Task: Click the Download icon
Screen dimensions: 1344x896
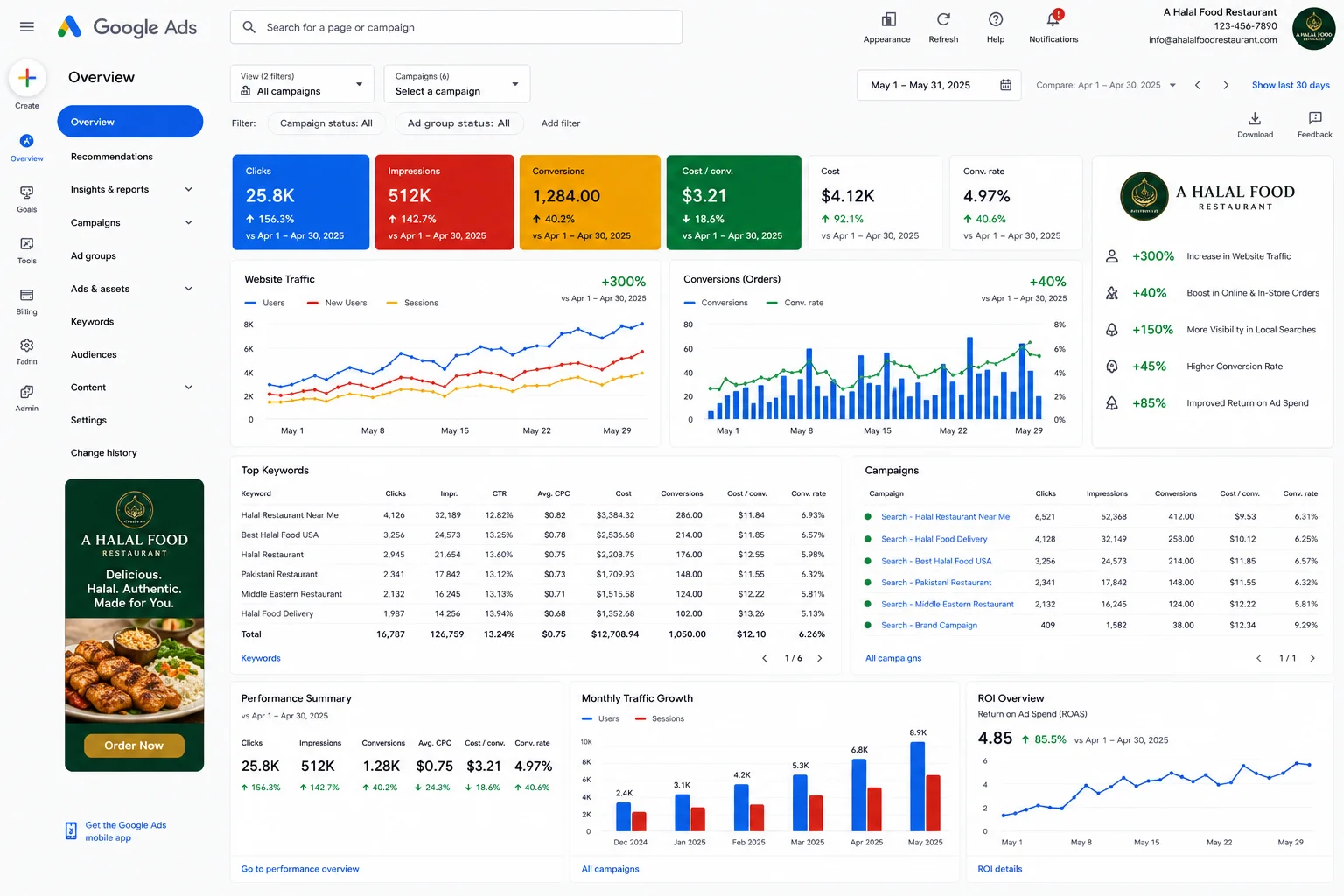Action: tap(1255, 118)
